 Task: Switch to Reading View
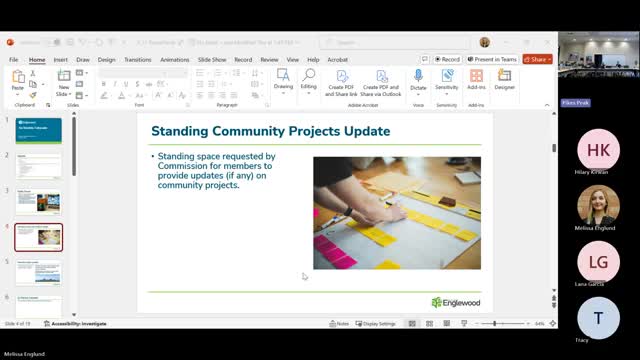[x=447, y=324]
